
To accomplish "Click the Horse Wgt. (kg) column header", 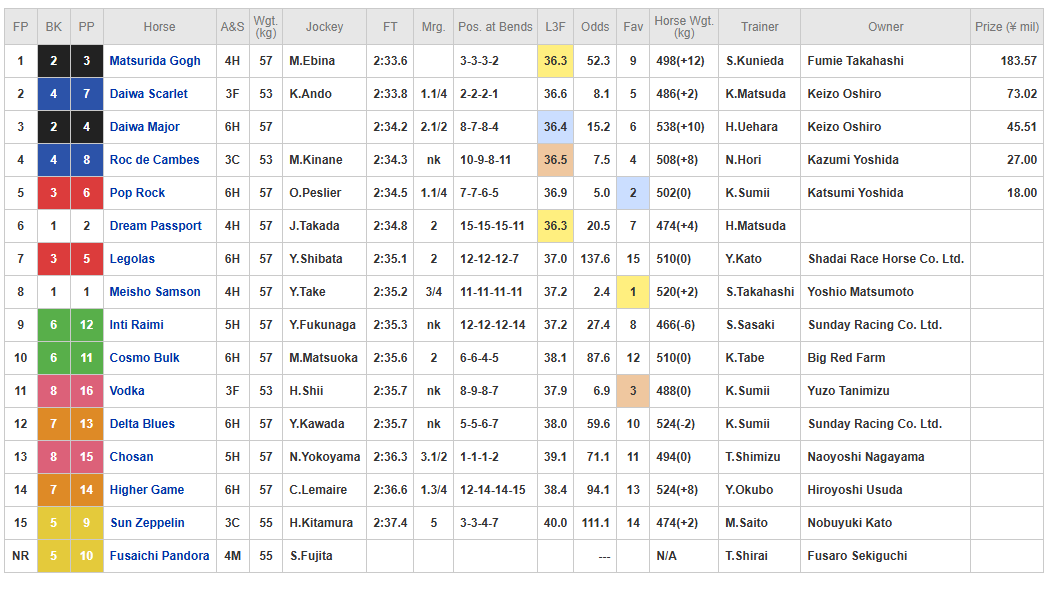I will (684, 27).
